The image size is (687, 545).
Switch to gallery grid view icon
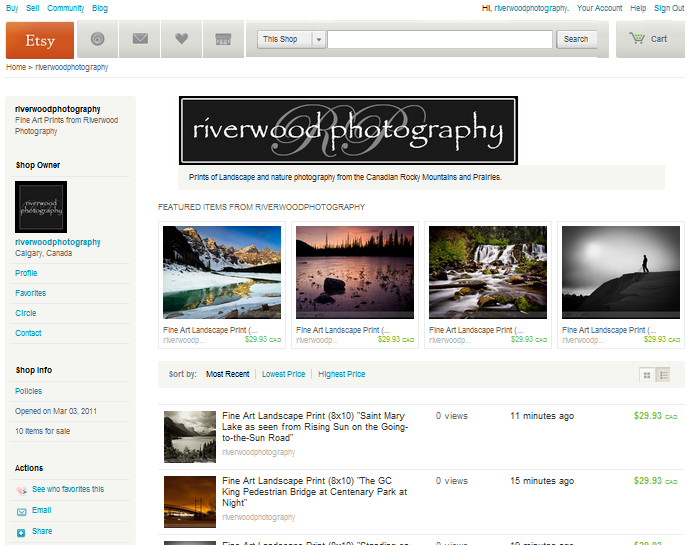pyautogui.click(x=647, y=375)
